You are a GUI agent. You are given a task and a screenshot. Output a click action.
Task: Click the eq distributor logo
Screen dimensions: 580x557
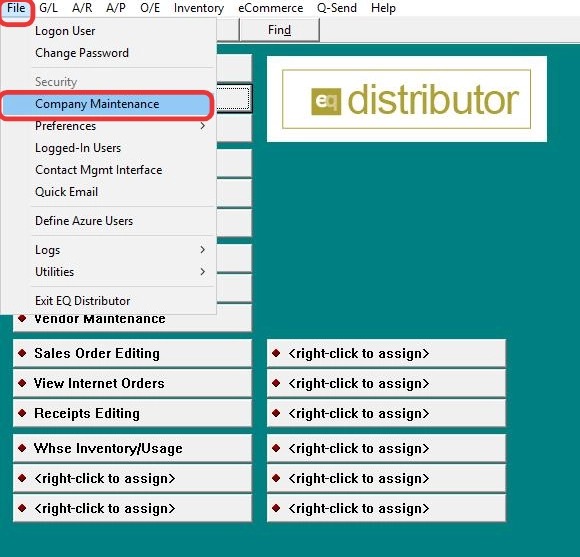(x=406, y=99)
